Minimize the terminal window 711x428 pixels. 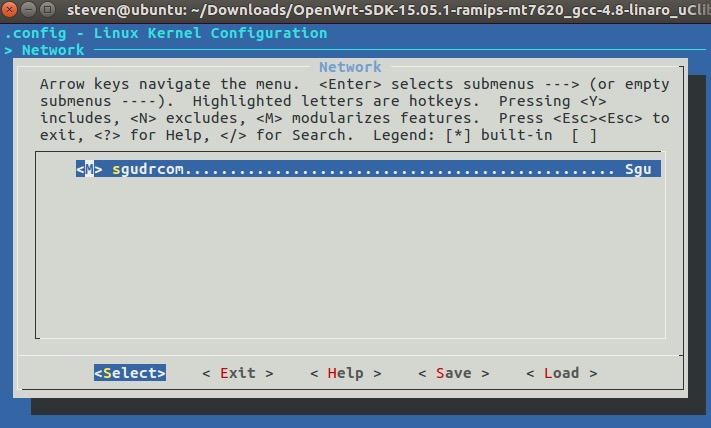click(x=28, y=9)
